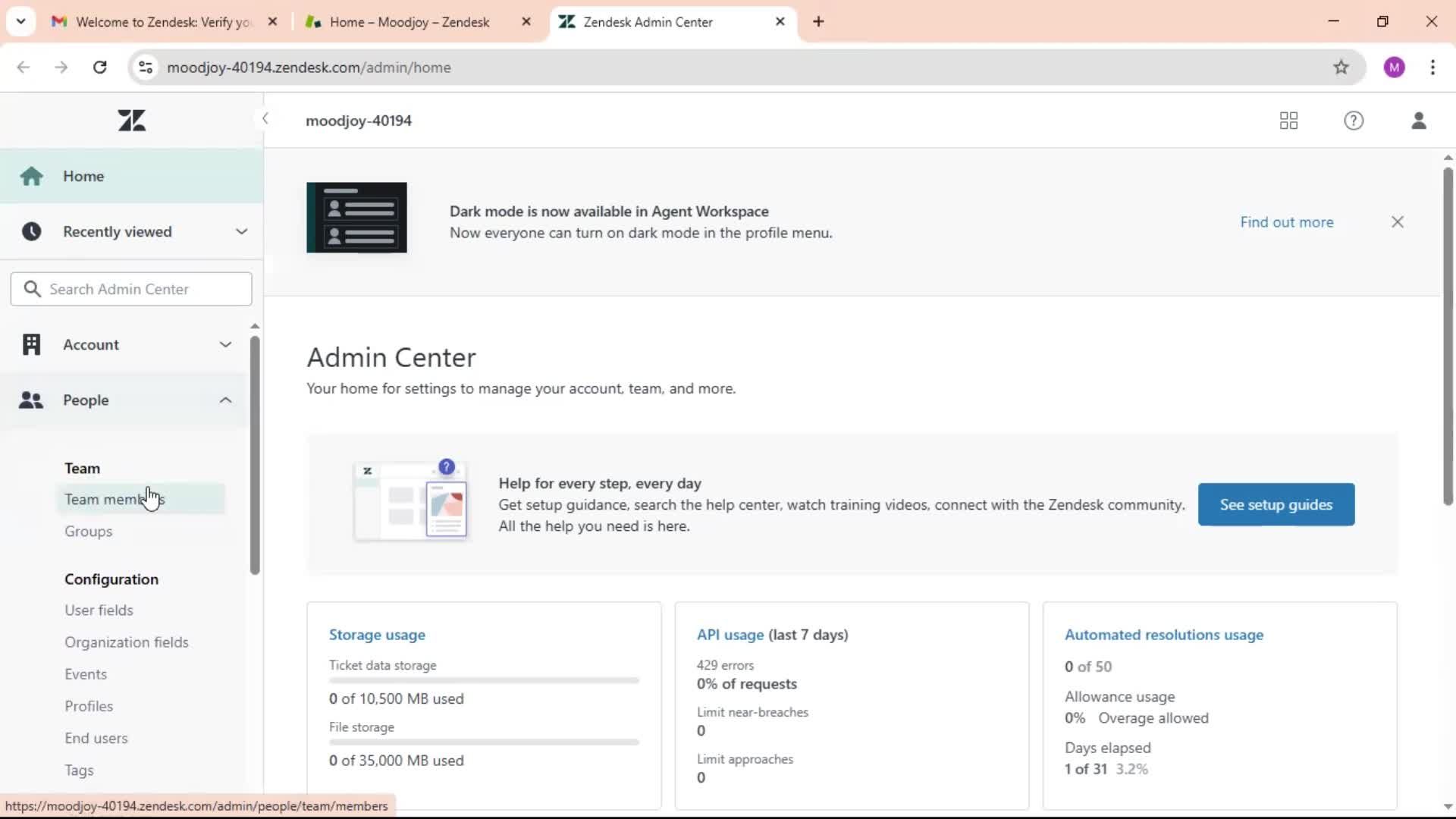Click the sidebar navigation scrollbar
The image size is (1456, 819).
coord(255,455)
